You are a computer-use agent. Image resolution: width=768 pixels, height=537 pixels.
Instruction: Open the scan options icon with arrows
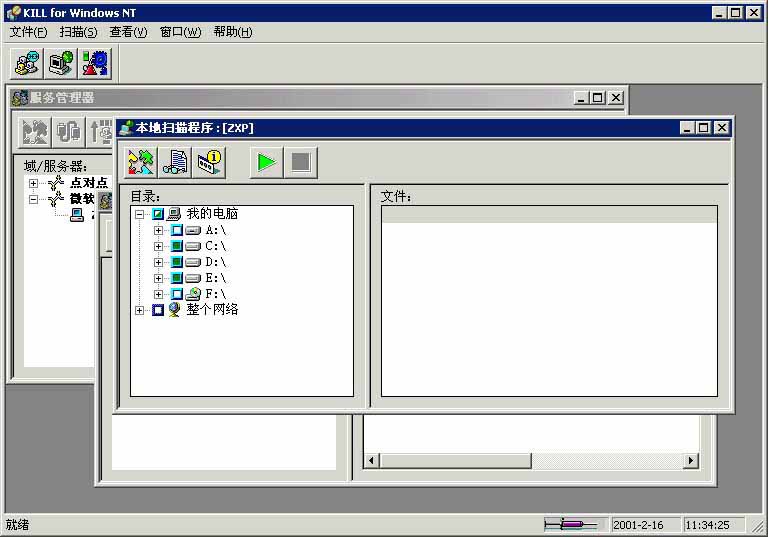point(141,162)
